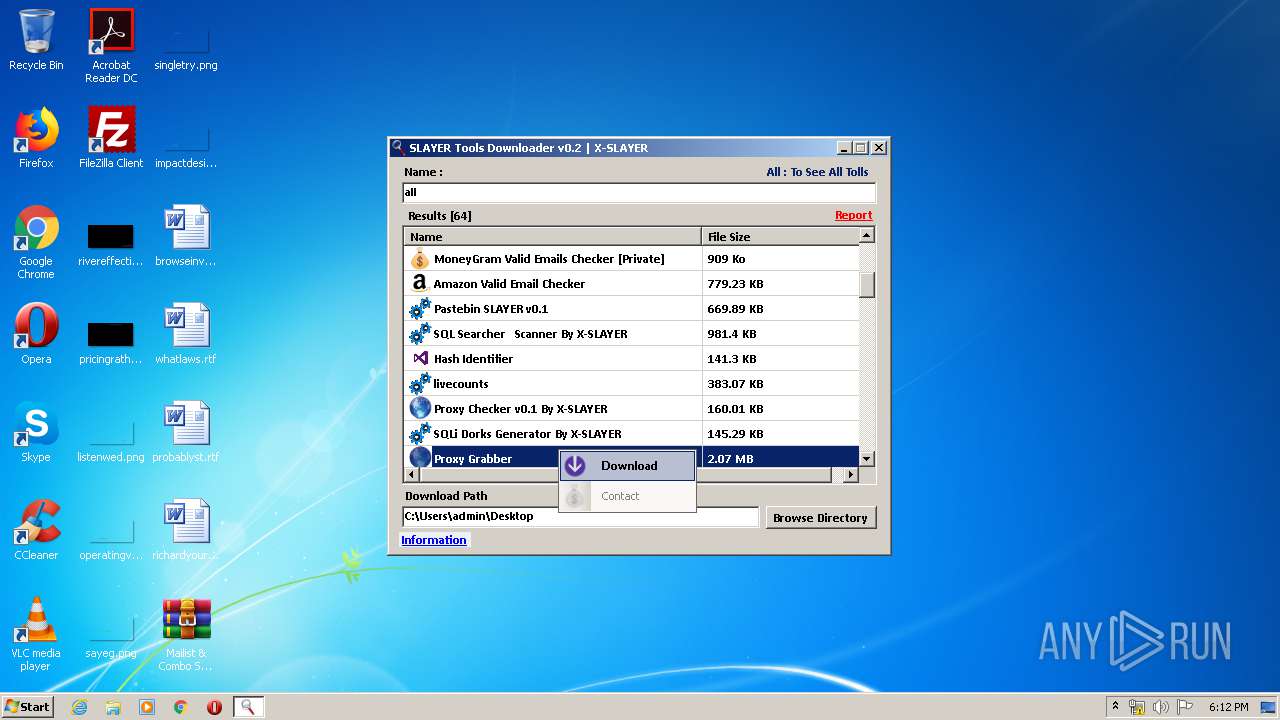Sort list by Name column header

tap(553, 237)
